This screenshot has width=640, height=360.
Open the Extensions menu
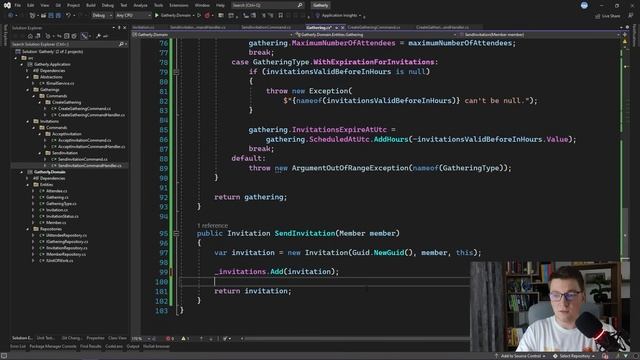point(179,5)
